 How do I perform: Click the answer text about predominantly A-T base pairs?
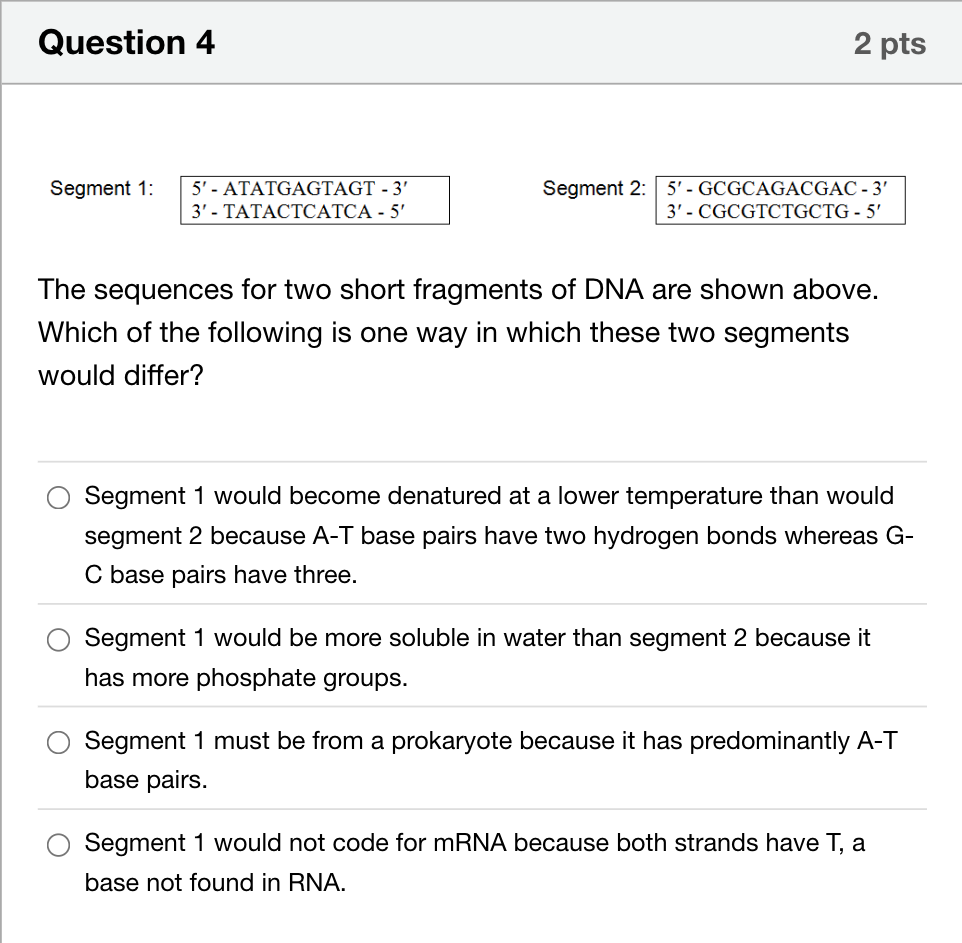click(x=491, y=760)
